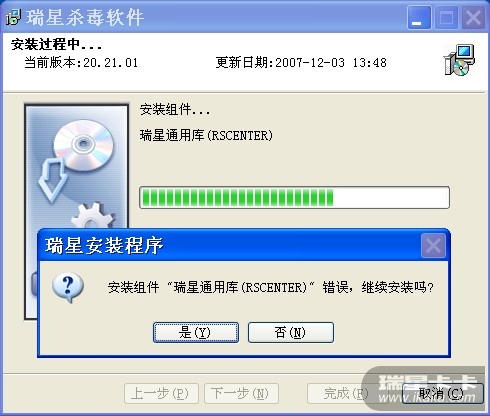
Task: Choose 否(N) to stop installing
Action: click(x=291, y=332)
